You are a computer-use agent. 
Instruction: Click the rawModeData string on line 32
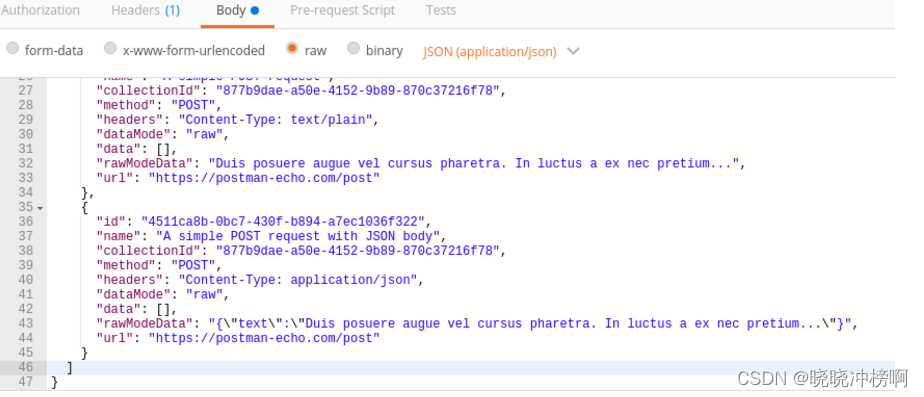[474, 164]
